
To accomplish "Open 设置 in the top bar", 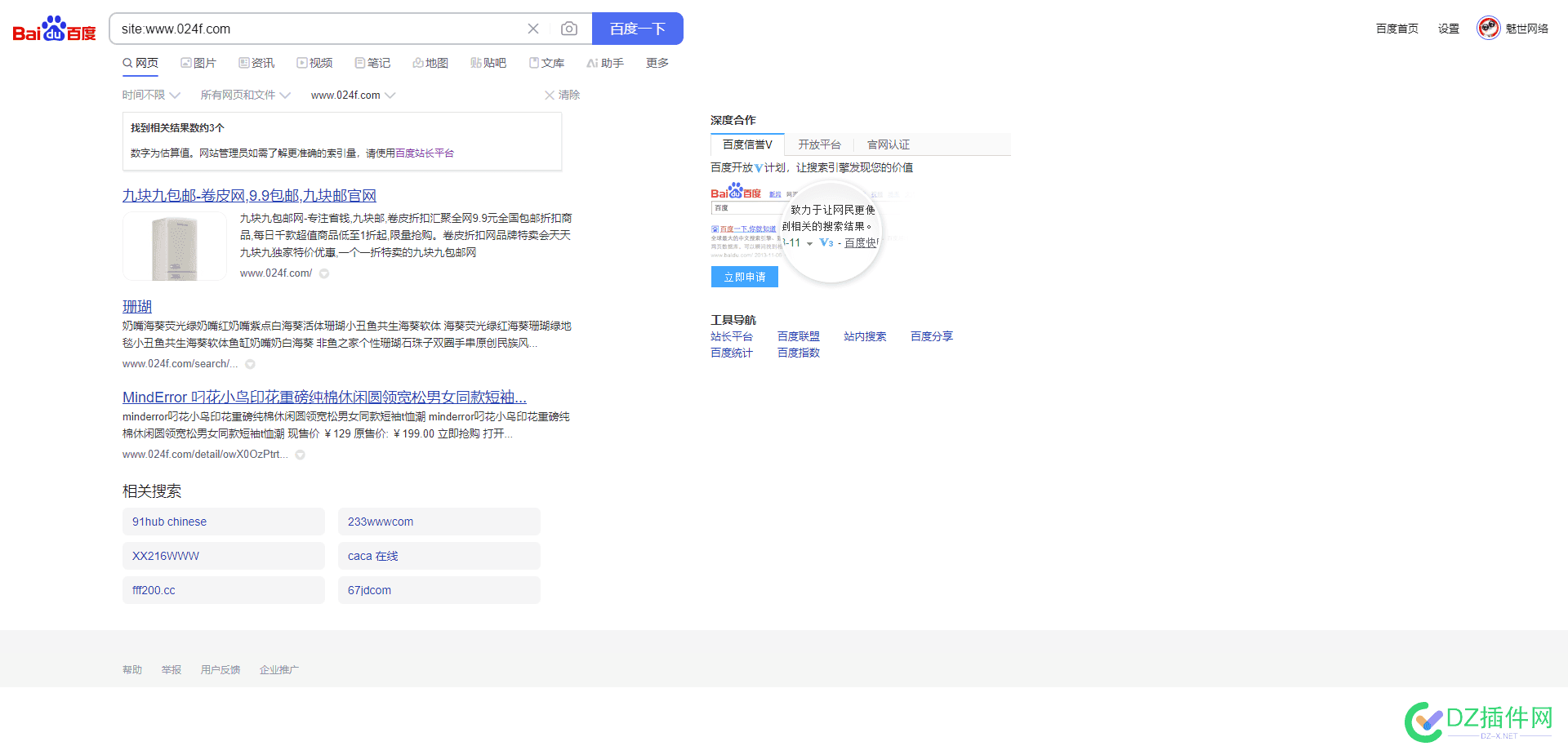I will 1449,29.
